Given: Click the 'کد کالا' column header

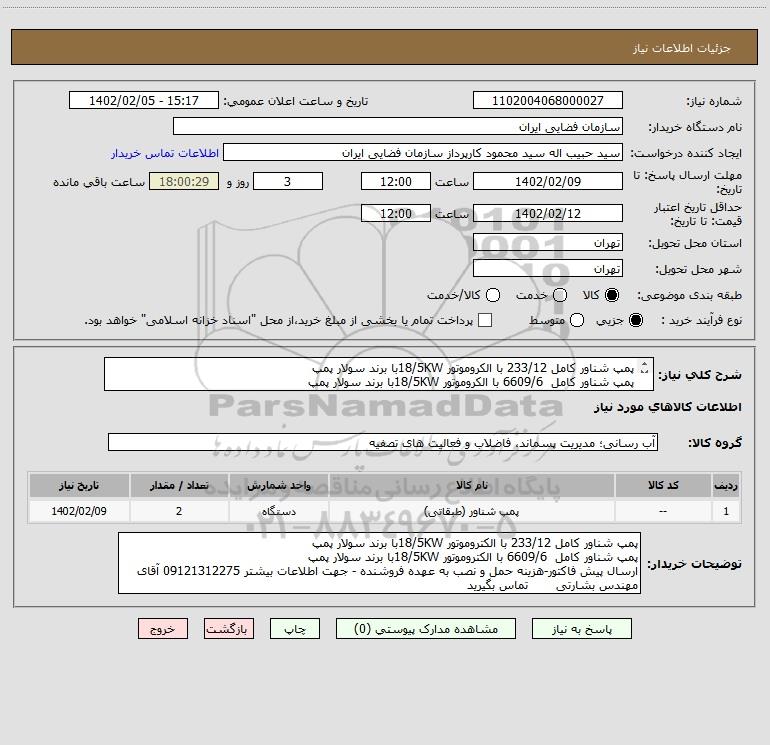Looking at the screenshot, I should pos(663,485).
